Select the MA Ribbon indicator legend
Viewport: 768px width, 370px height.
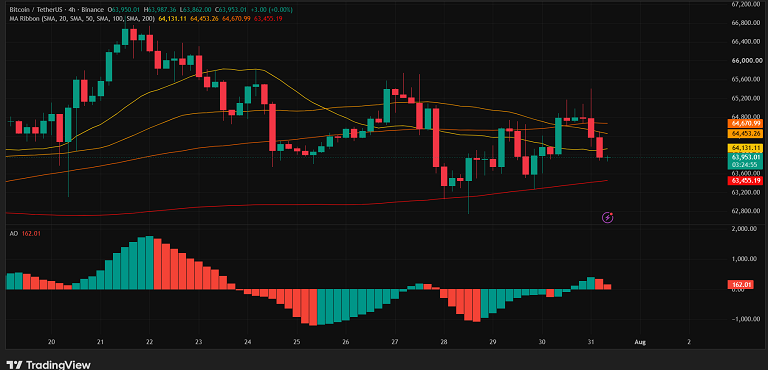coord(81,19)
